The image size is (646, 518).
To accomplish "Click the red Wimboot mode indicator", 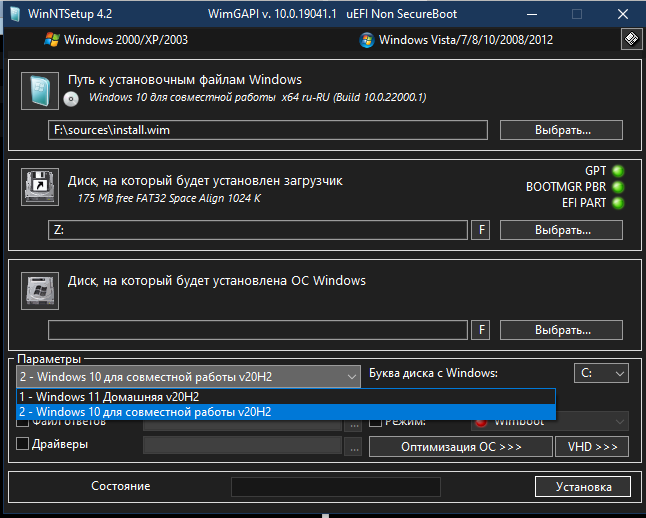I will click(481, 423).
